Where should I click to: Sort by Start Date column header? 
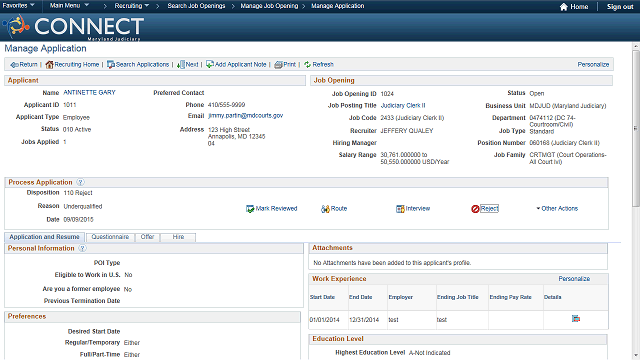tap(322, 297)
